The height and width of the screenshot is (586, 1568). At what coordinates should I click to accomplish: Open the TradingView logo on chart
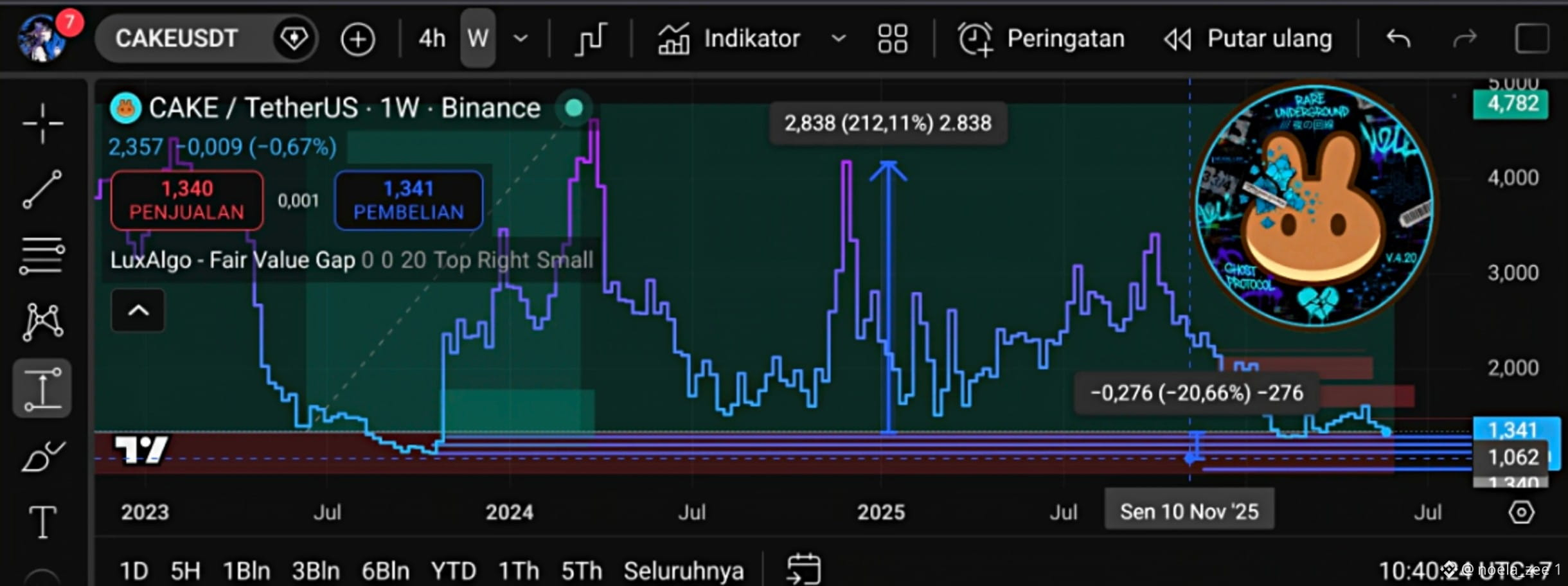[x=141, y=450]
